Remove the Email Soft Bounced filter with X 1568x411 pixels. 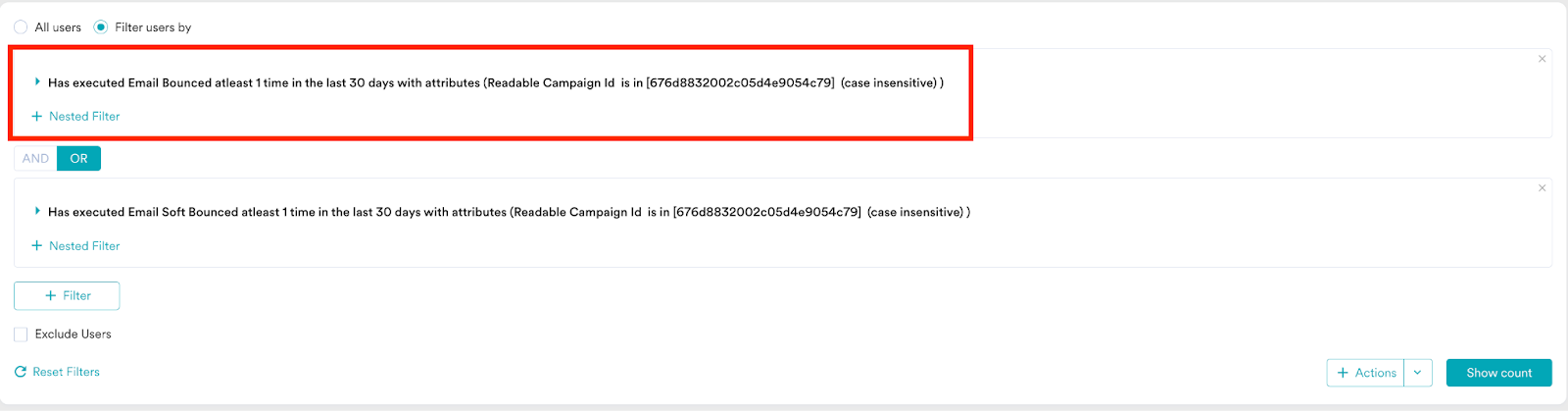tap(1542, 188)
